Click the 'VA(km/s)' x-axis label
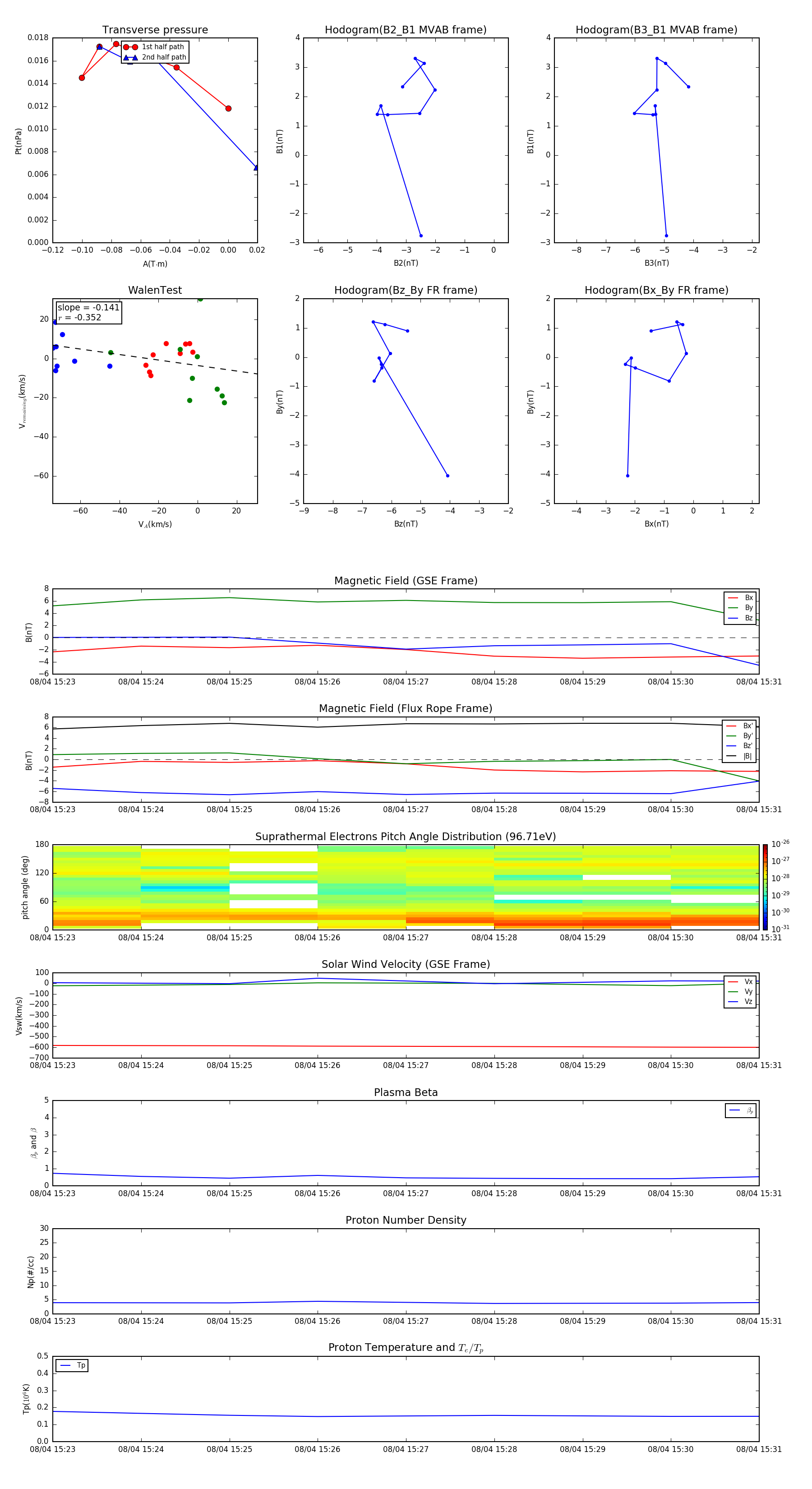Screen dimensions: 812x1489 155,525
